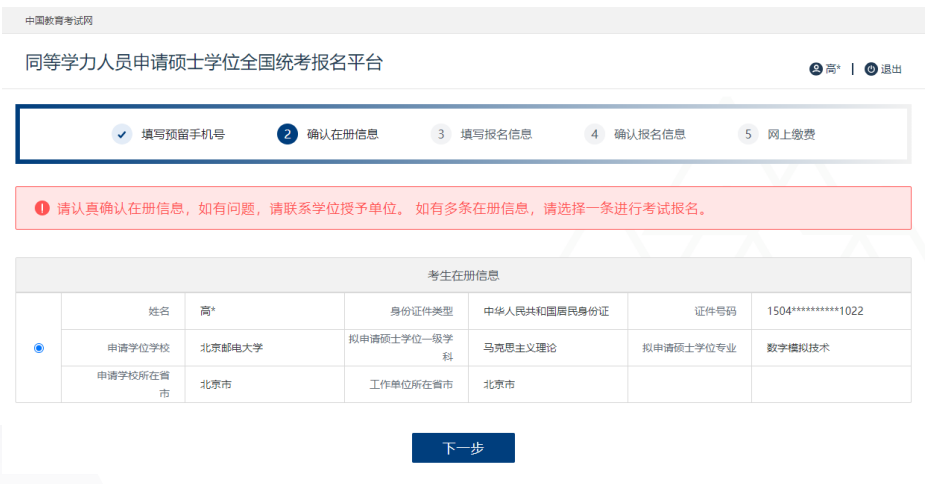Click the step 3 circle icon
925x484 pixels.
click(x=441, y=134)
